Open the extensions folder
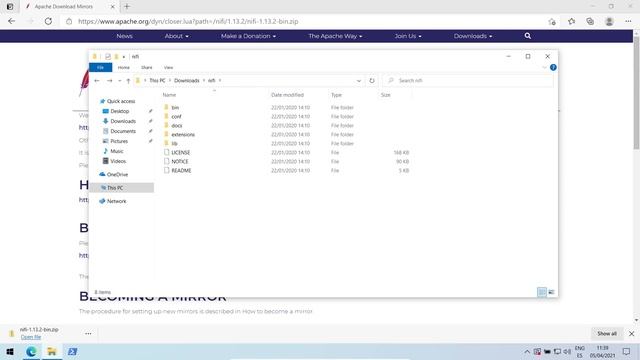The height and width of the screenshot is (360, 640). (x=183, y=134)
